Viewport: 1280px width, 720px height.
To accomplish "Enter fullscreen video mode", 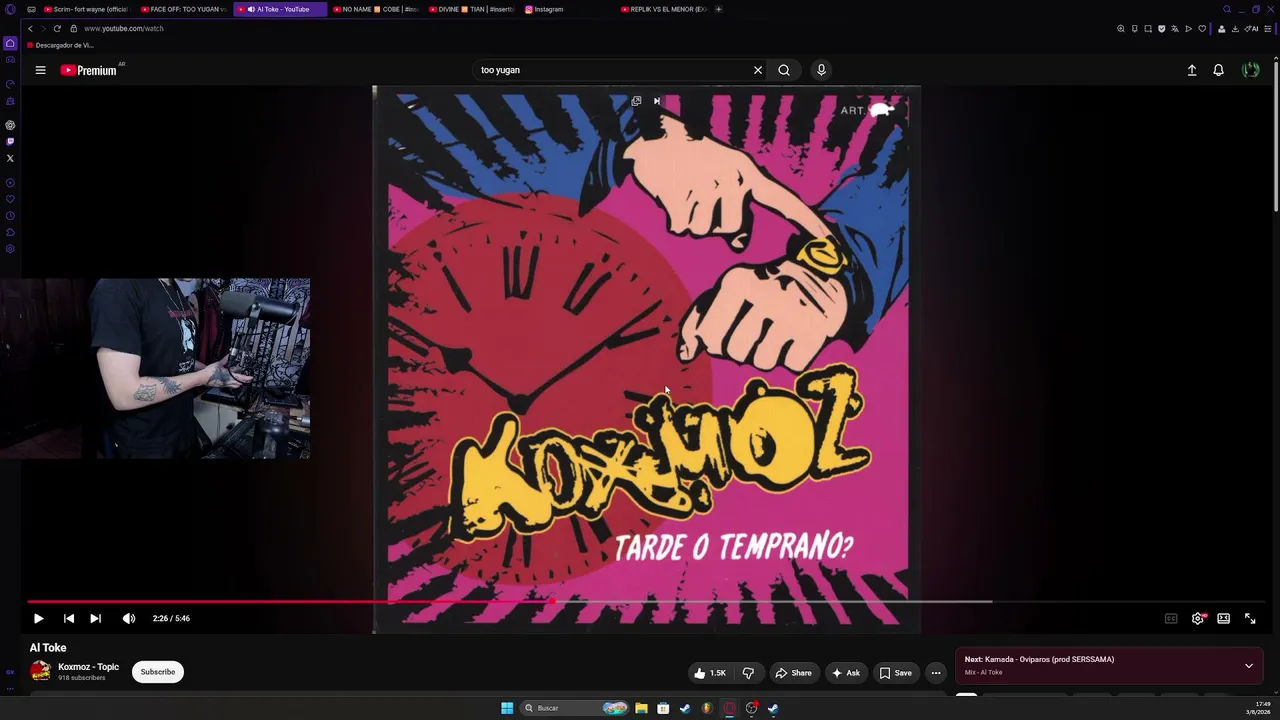I will pos(1250,618).
